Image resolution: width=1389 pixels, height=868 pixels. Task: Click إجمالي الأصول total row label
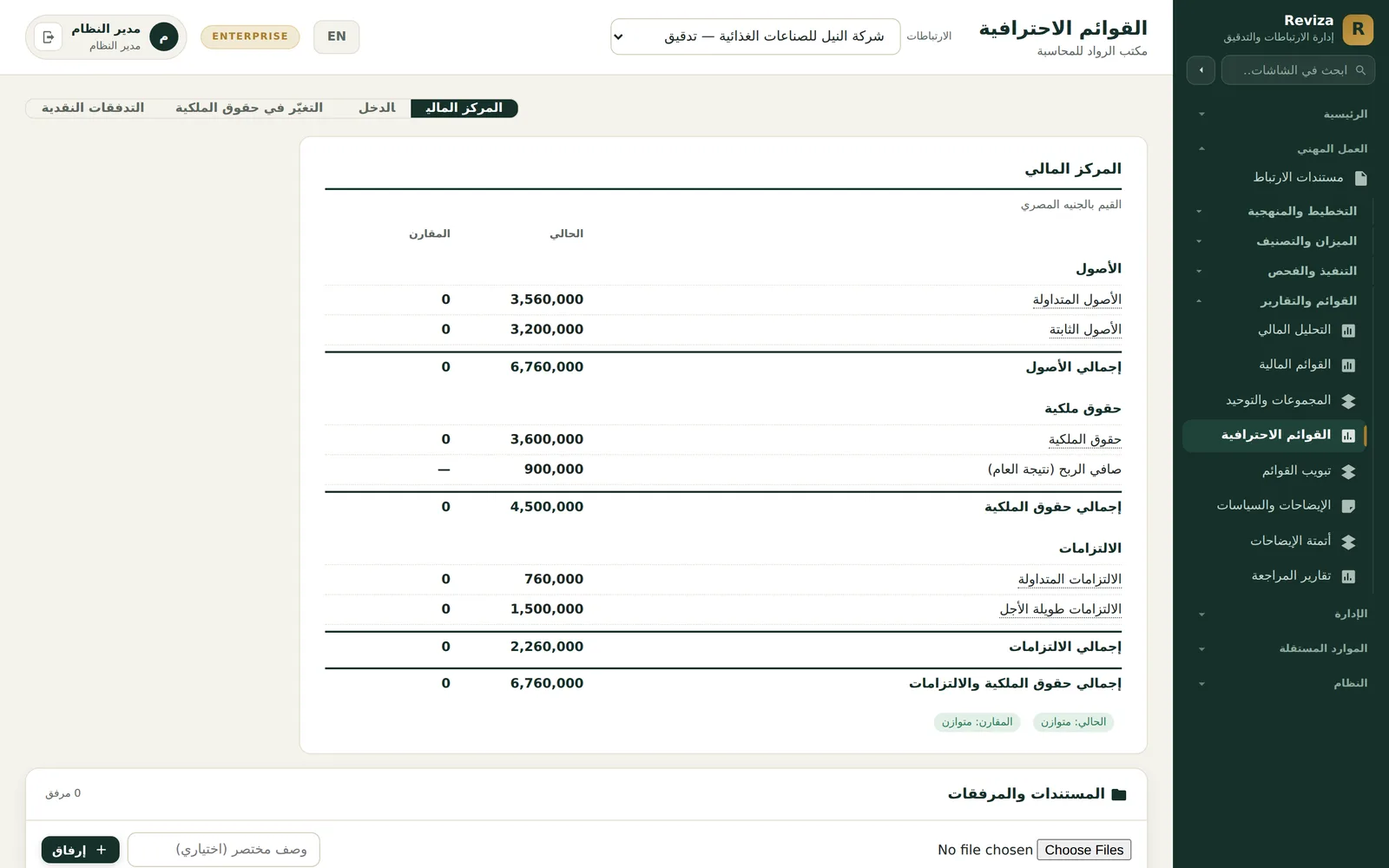tap(1073, 367)
